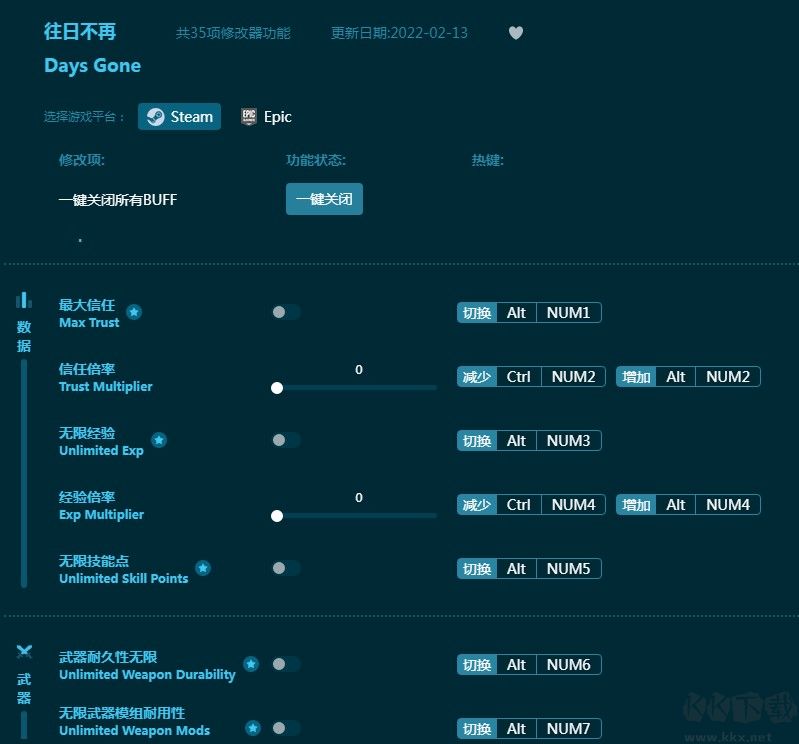Click the star beside Unlimited Weapon Mods
This screenshot has height=744, width=799.
pyautogui.click(x=253, y=728)
